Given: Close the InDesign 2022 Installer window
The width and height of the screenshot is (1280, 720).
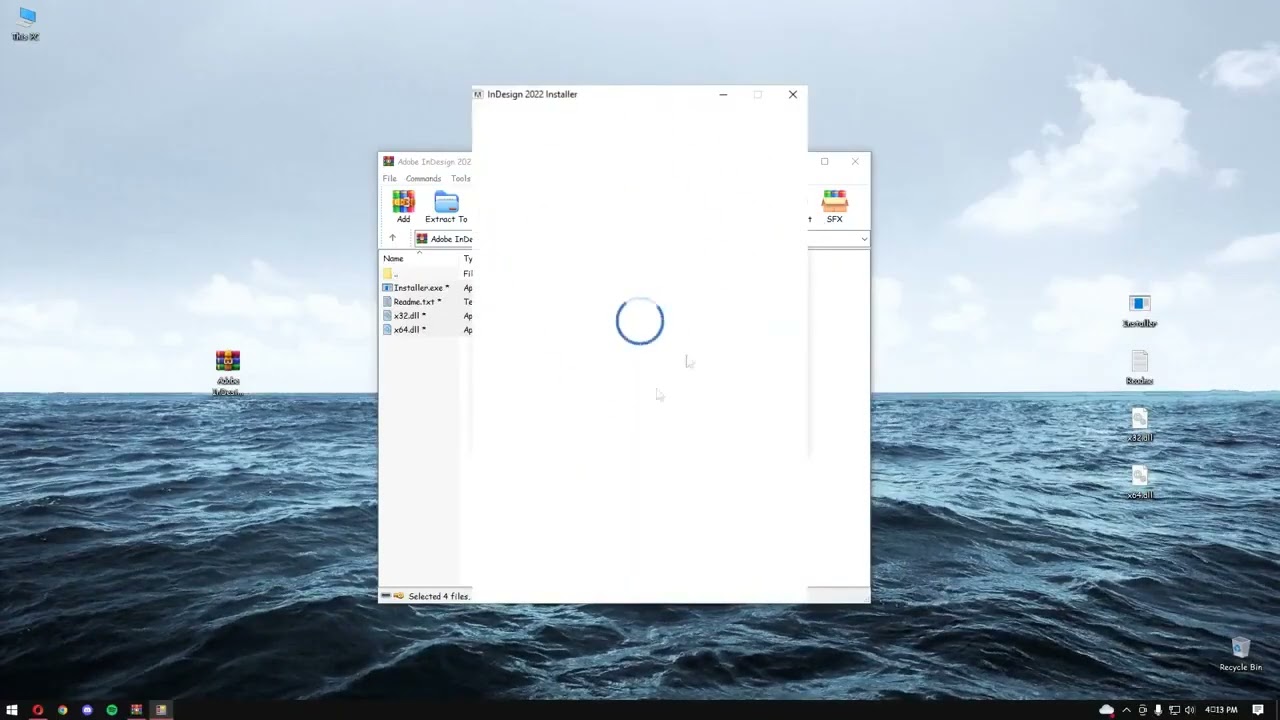Looking at the screenshot, I should [x=793, y=94].
